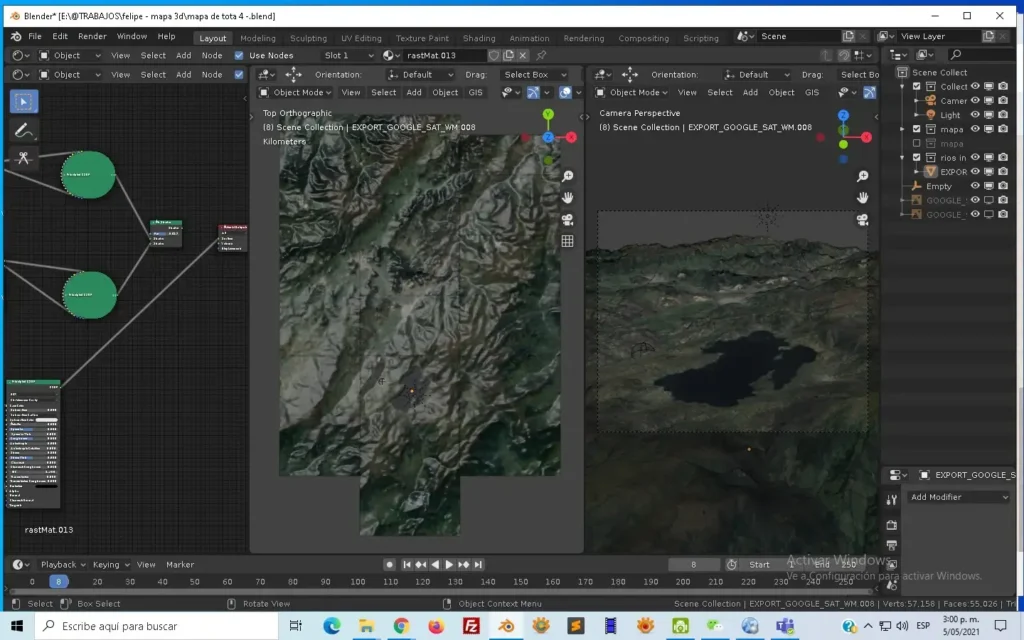Open the Render menu
This screenshot has height=640, width=1024.
pyautogui.click(x=92, y=36)
